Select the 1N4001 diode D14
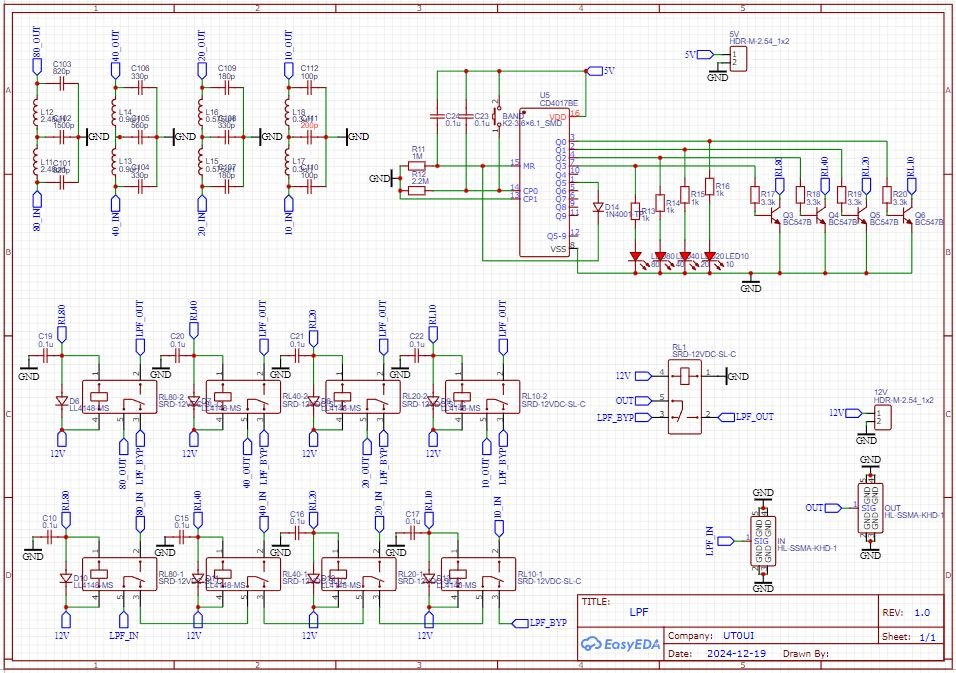The width and height of the screenshot is (956, 673). point(598,207)
